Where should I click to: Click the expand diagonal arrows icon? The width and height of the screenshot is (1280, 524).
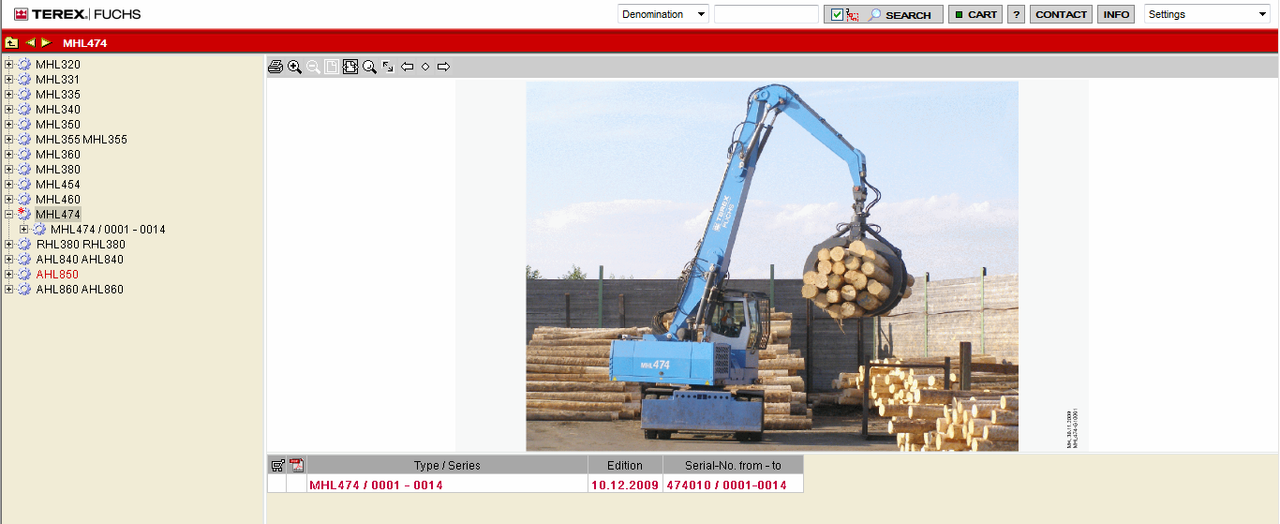388,67
